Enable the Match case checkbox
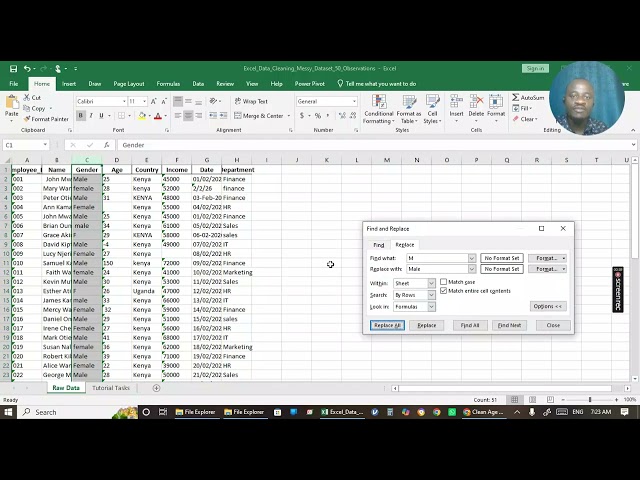This screenshot has height=480, width=640. tap(444, 282)
